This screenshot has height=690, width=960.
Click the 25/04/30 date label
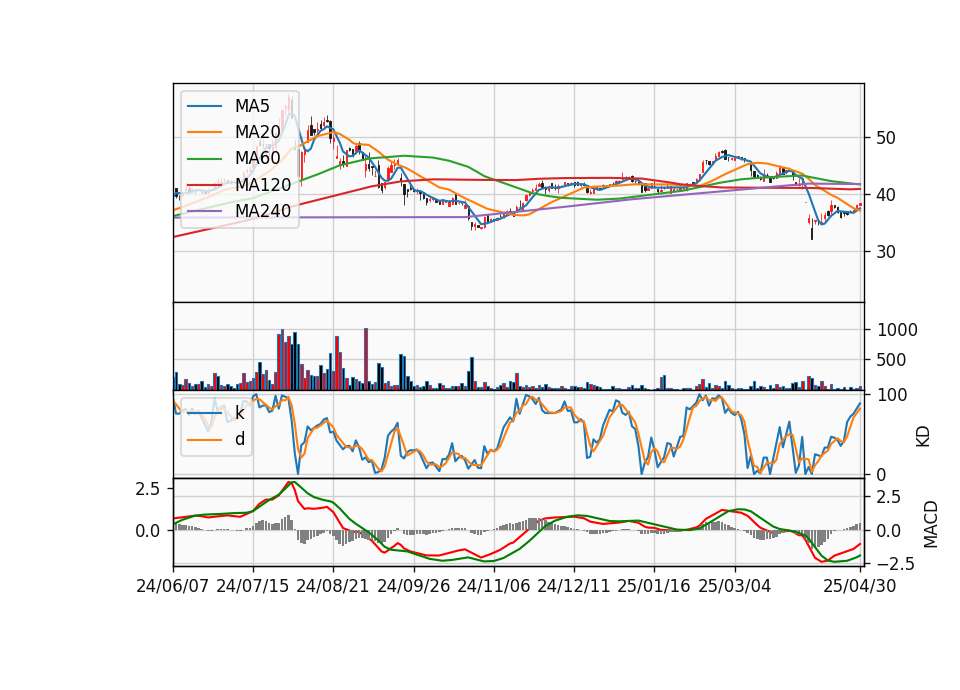click(860, 586)
